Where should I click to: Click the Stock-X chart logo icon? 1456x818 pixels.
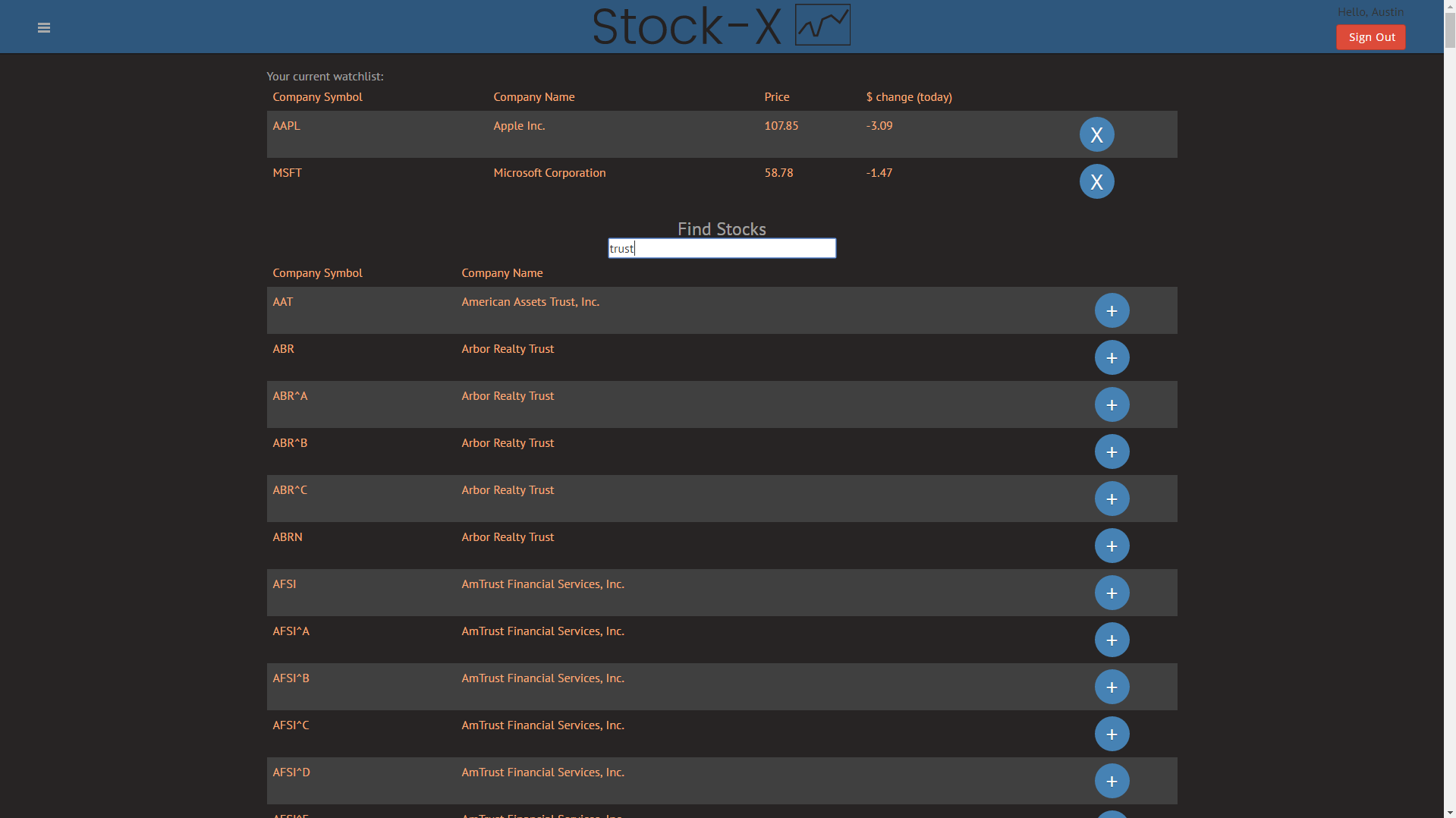click(x=822, y=25)
